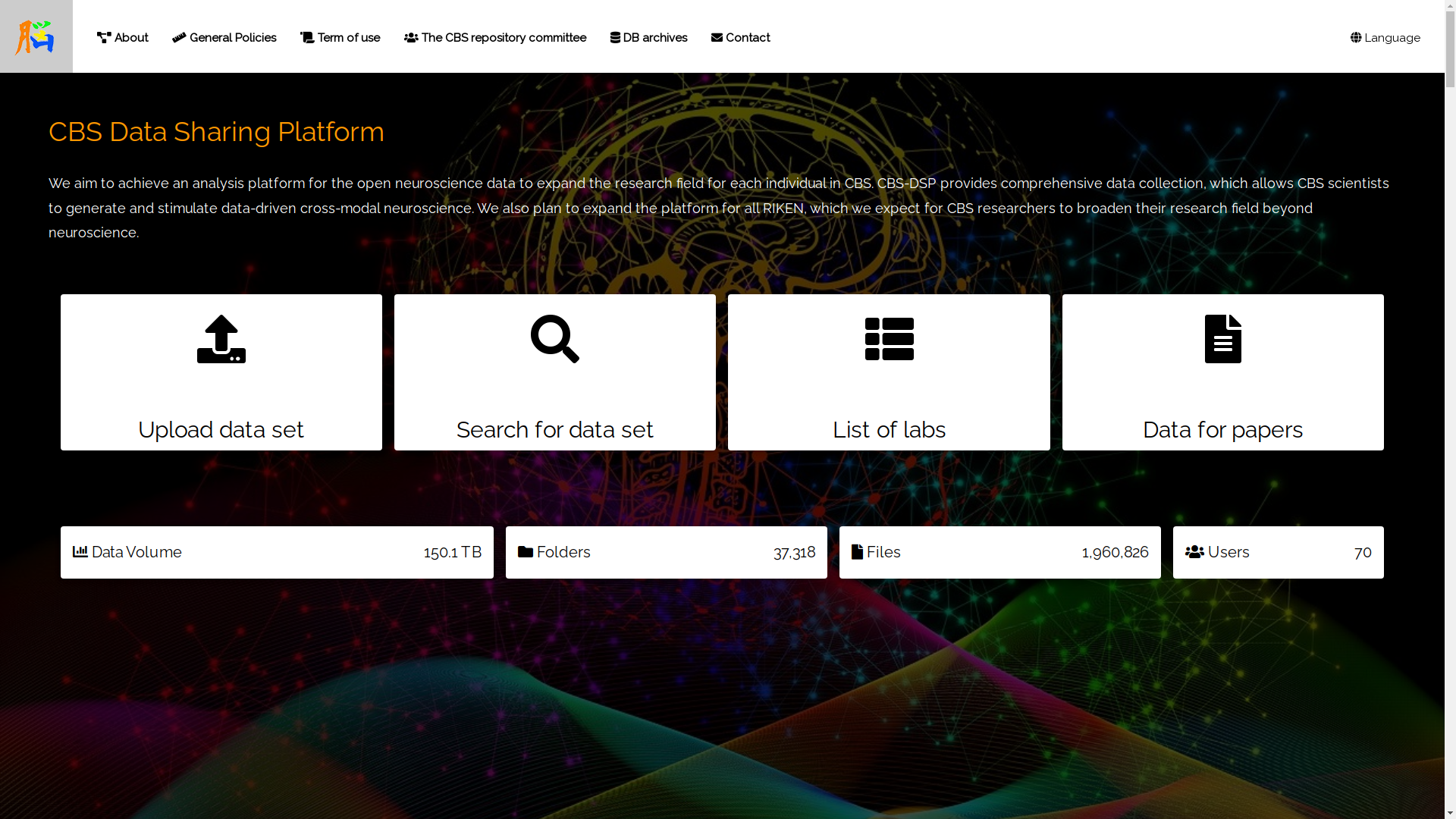Click the icon beside General Policies
This screenshot has width=1456, height=819.
[x=179, y=37]
